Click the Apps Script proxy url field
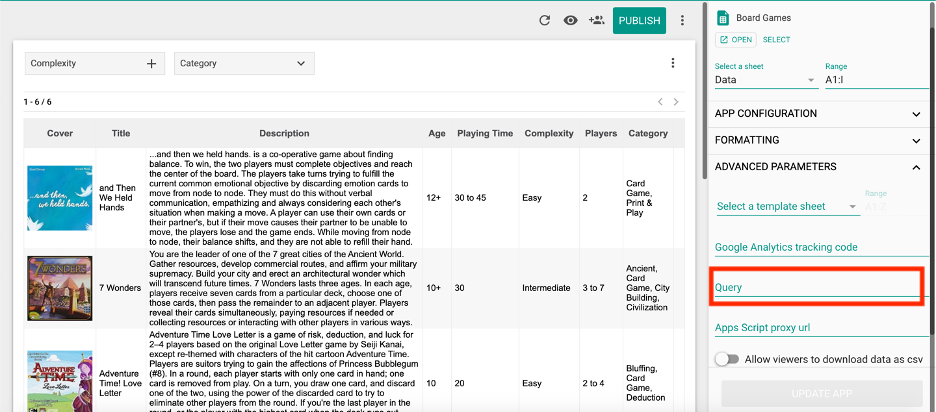 point(822,328)
